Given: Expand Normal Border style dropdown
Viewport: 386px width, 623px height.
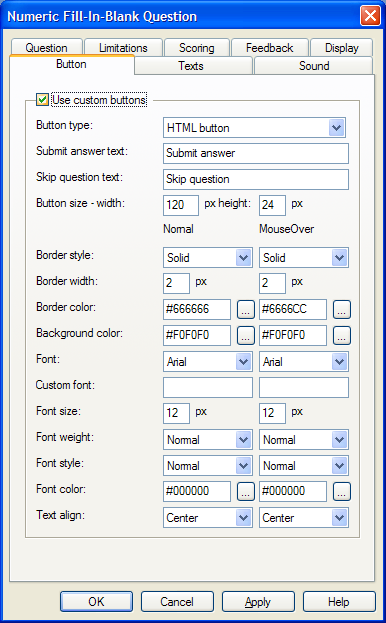Looking at the screenshot, I should click(208, 257).
